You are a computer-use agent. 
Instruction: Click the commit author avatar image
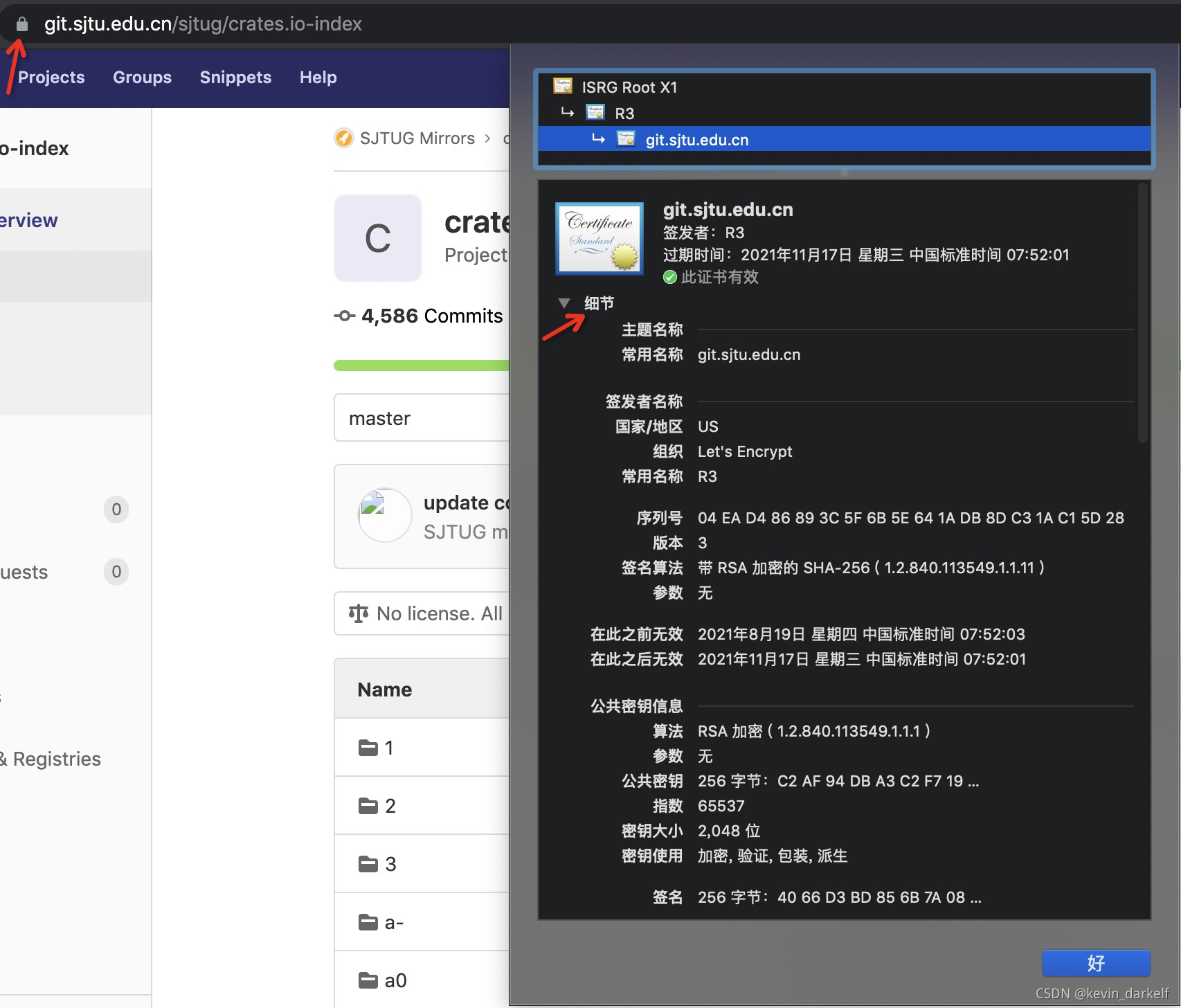(x=385, y=515)
